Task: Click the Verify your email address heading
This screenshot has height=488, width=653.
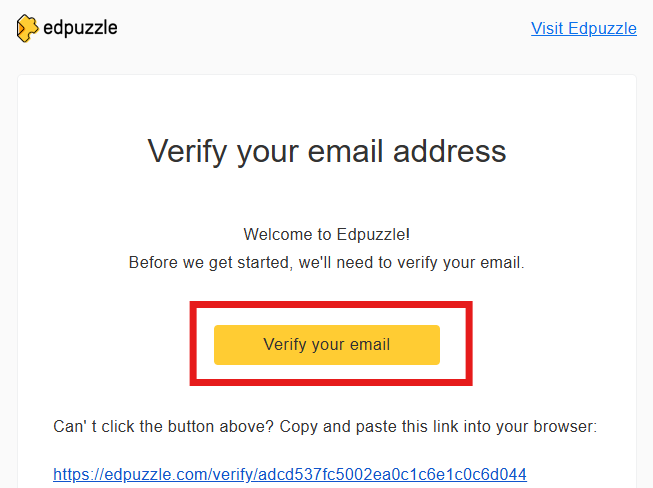Action: 327,152
